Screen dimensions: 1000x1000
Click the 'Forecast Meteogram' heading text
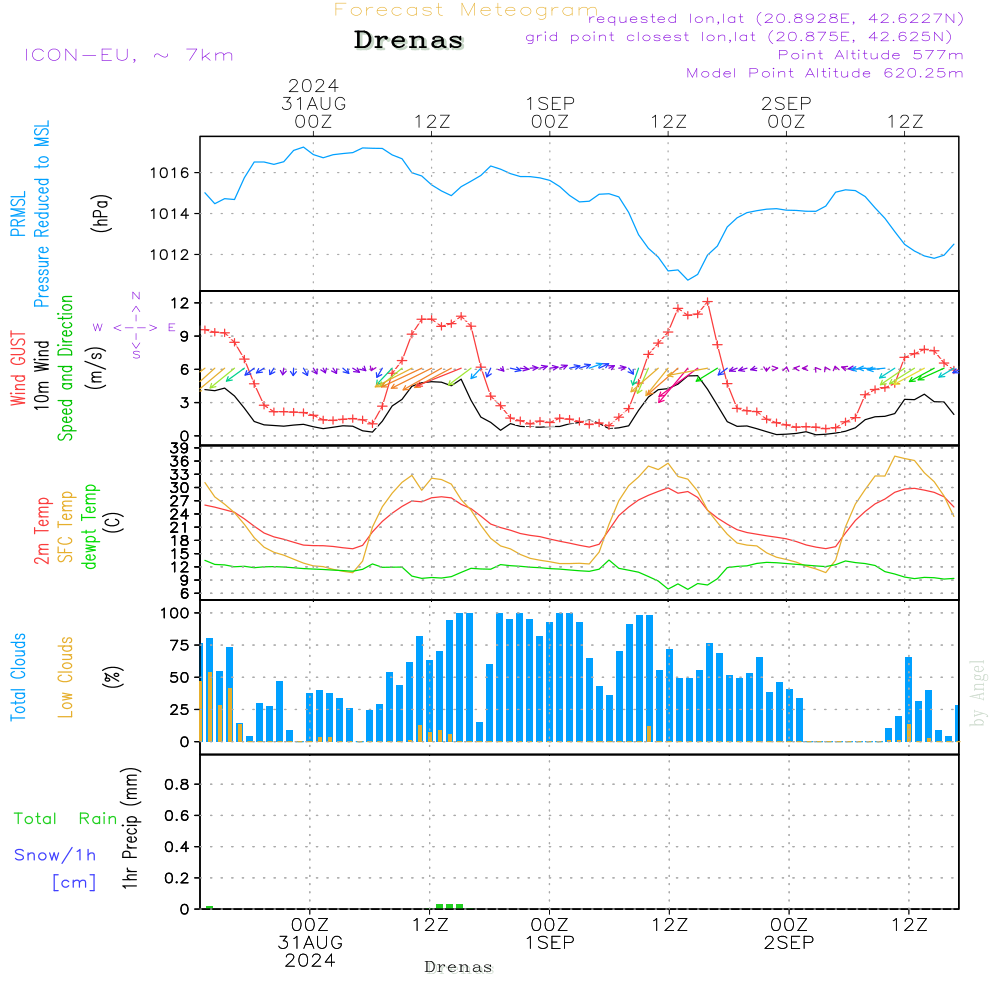[466, 10]
